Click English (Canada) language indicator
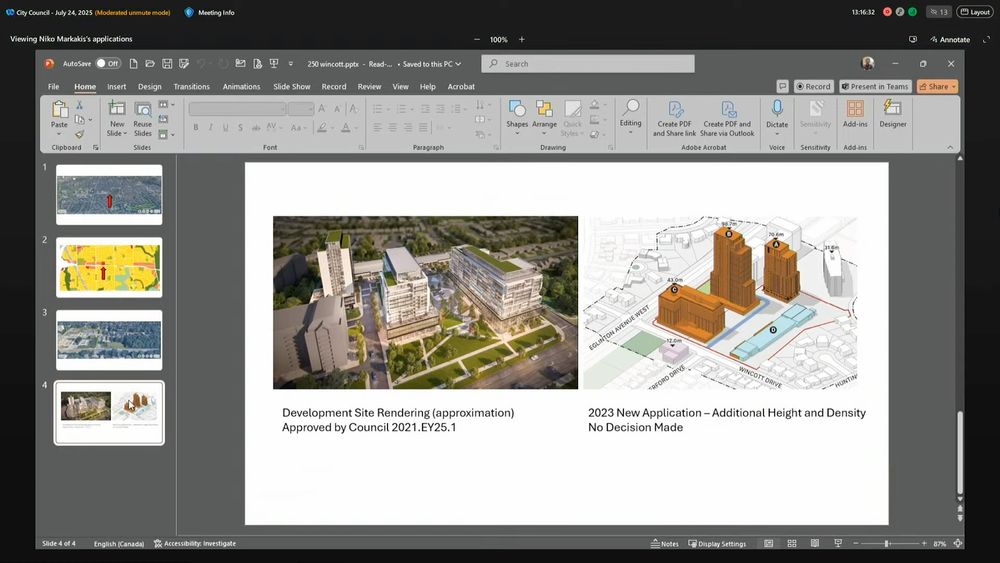The image size is (1000, 563). (119, 544)
